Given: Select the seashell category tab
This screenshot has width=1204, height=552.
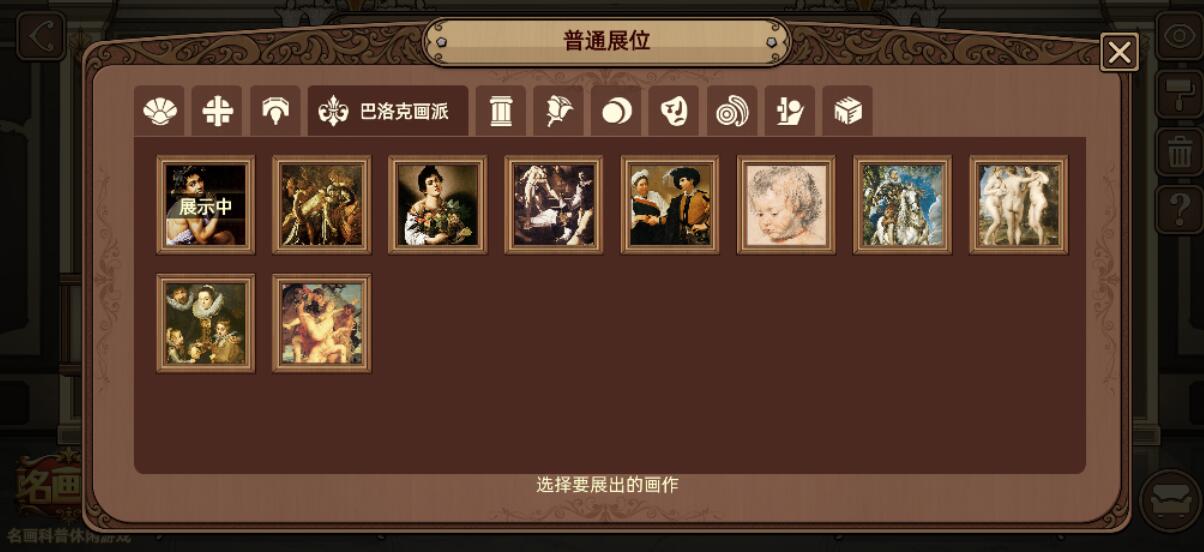Looking at the screenshot, I should pyautogui.click(x=159, y=112).
